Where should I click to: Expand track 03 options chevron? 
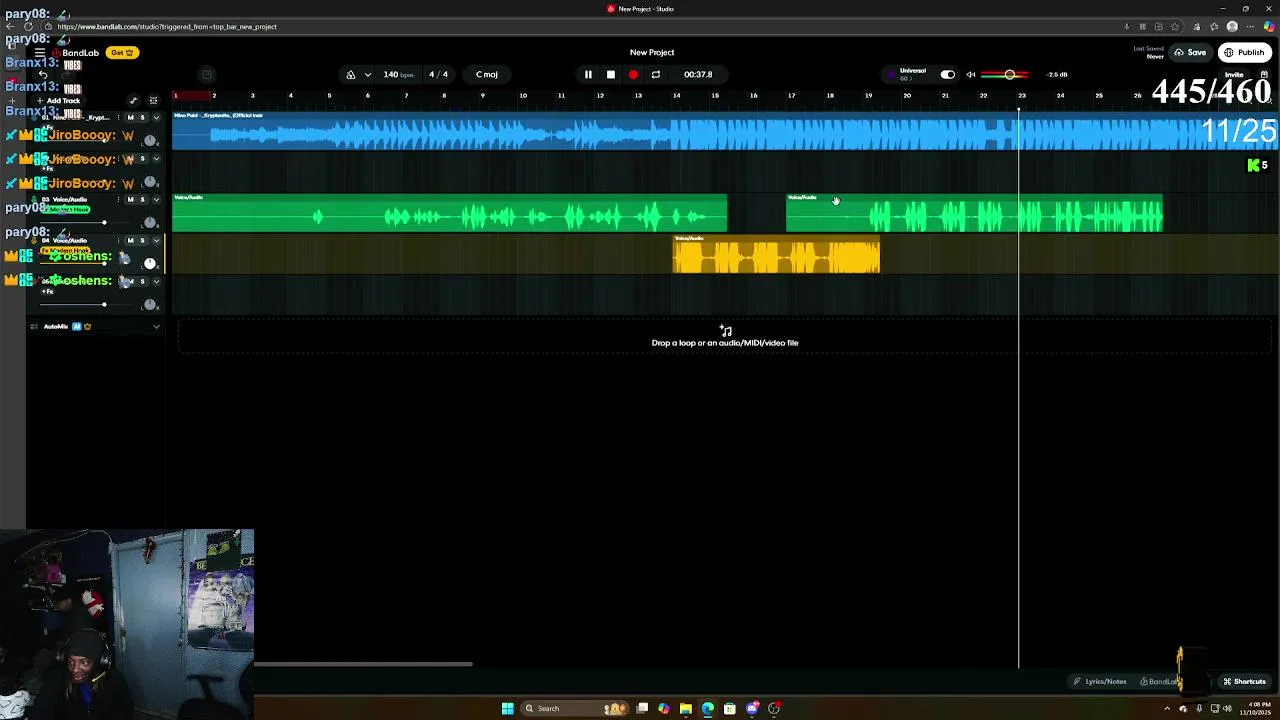(156, 200)
